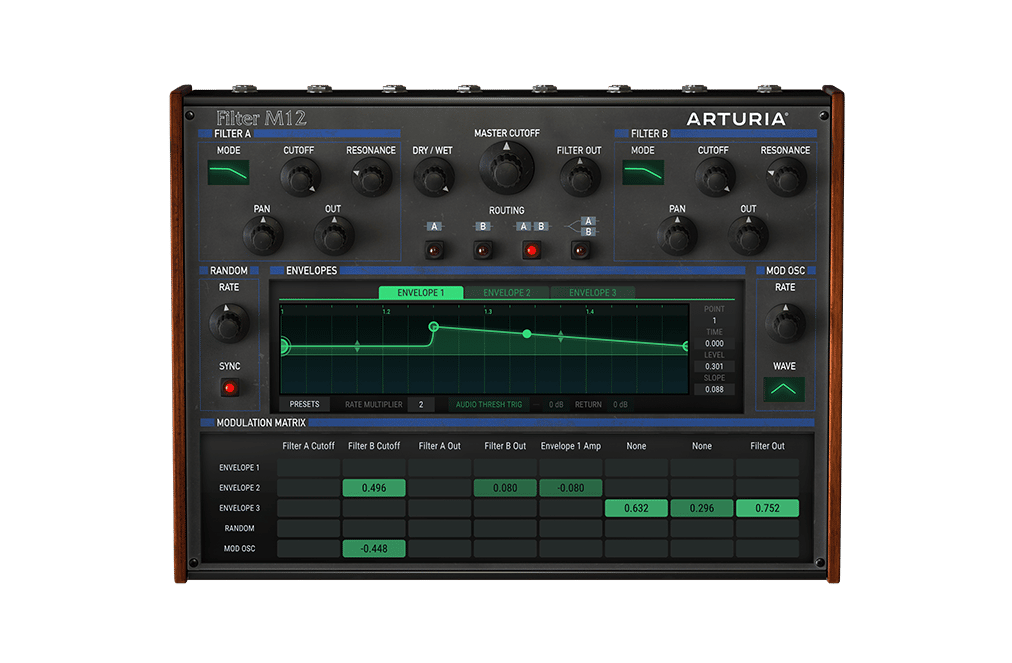1012x663 pixels.
Task: Toggle the Random Sync button
Action: [229, 388]
